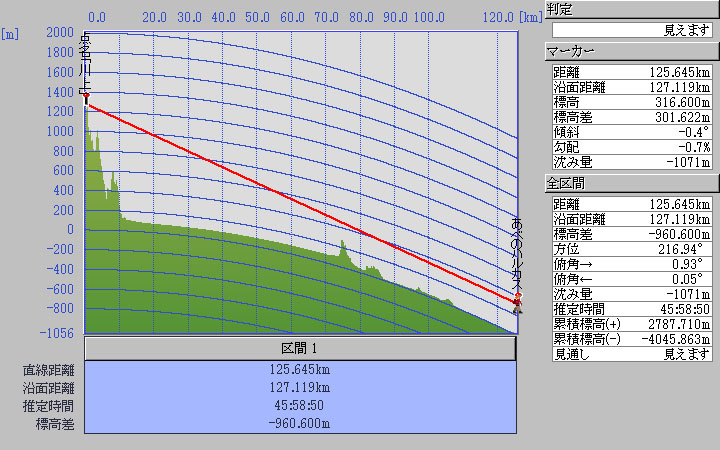Click the 1400 elevation axis label

(x=60, y=92)
